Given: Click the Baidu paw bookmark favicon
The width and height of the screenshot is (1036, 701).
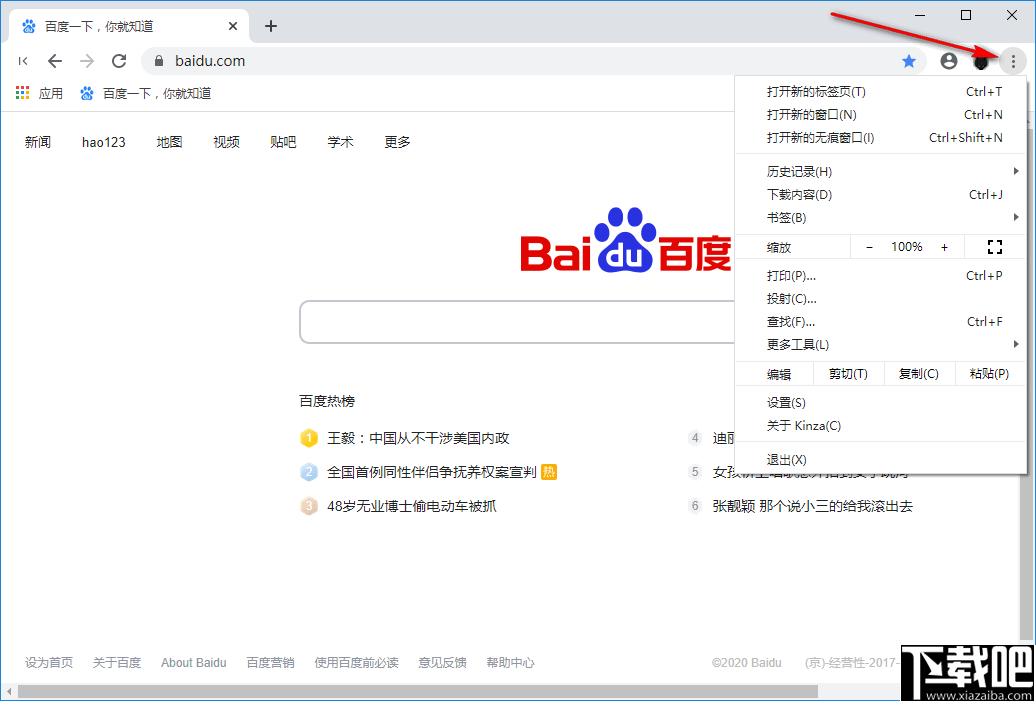Looking at the screenshot, I should [87, 93].
